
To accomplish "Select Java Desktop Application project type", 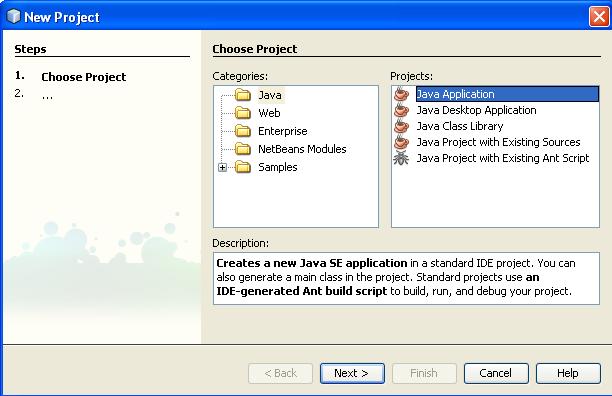I will coord(476,110).
